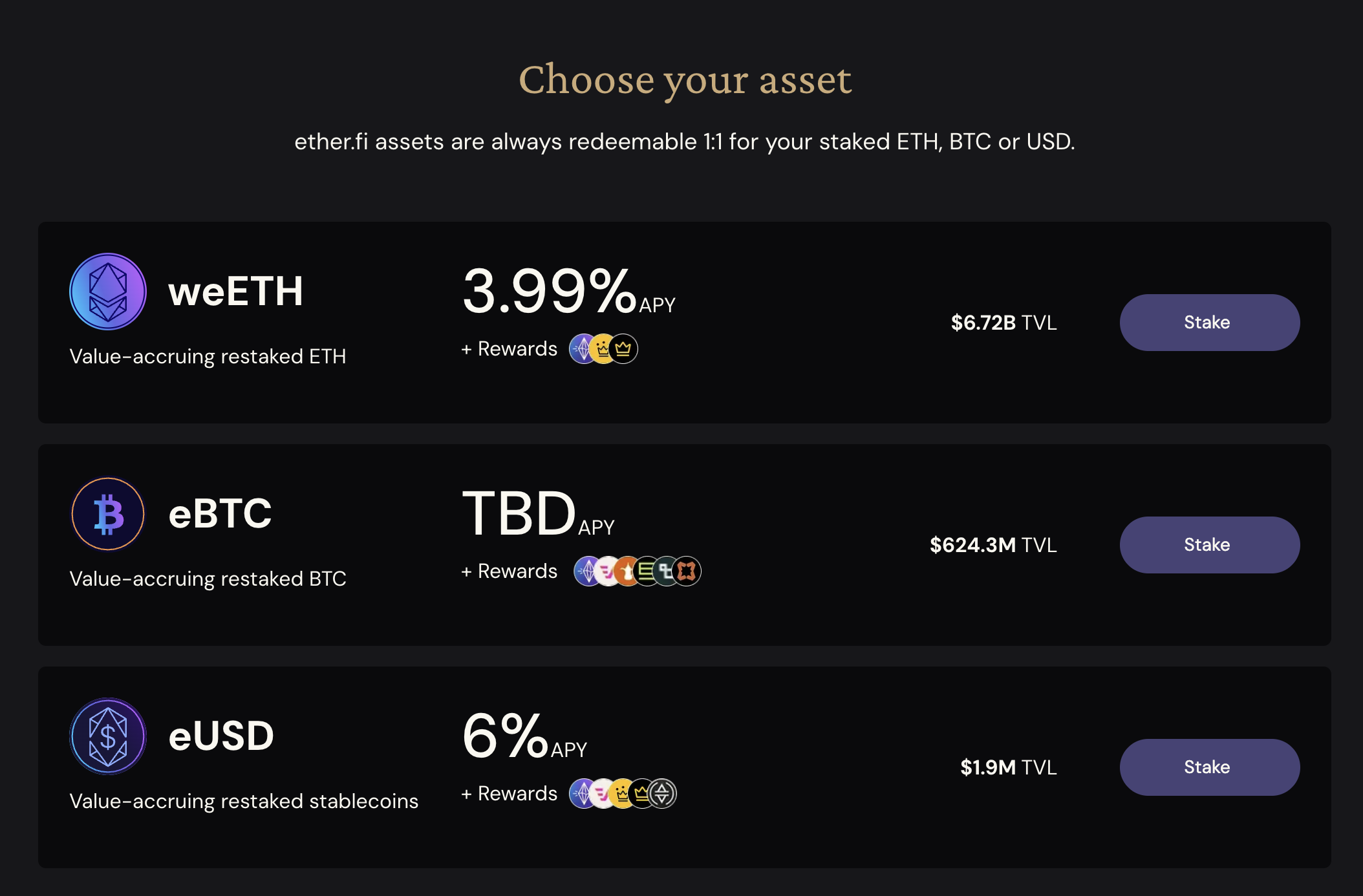Hit the Stake button for eUSD

(1209, 767)
